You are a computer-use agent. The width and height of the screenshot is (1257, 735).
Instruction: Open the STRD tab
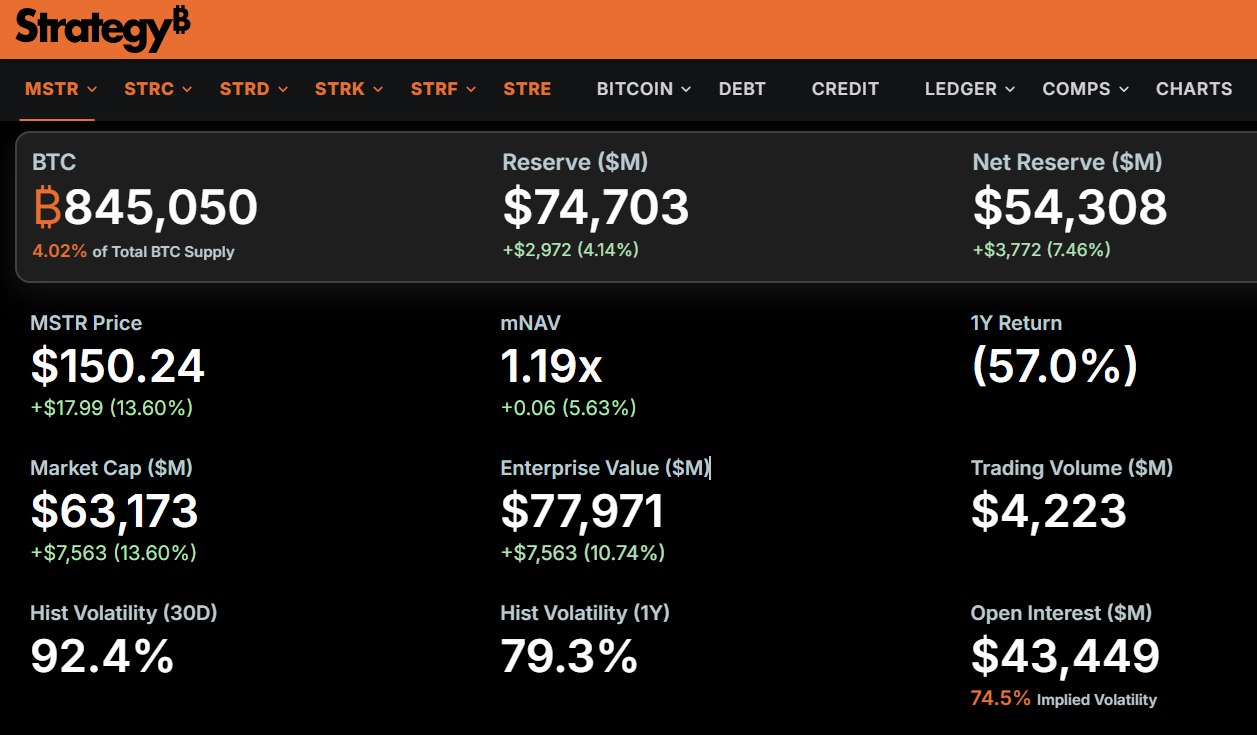pos(245,89)
